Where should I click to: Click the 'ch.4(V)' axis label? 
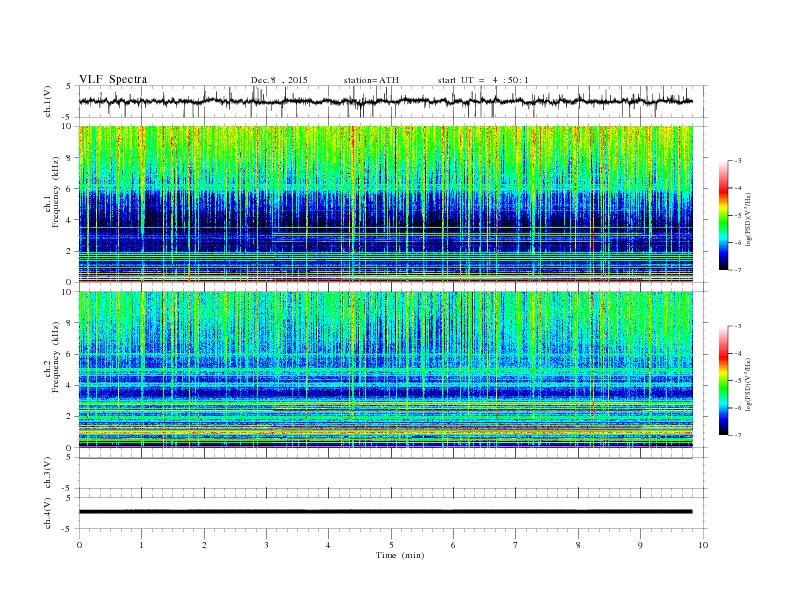[48, 513]
